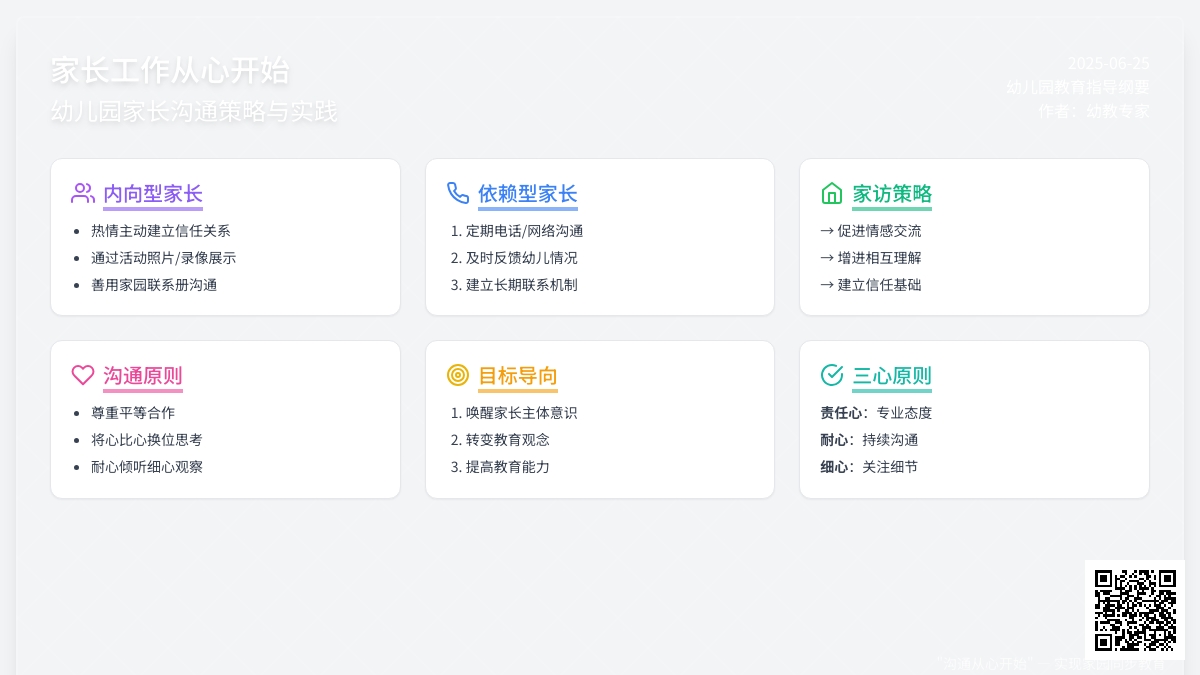Click the phone icon beside 依赖型家长
1200x675 pixels.
(x=458, y=193)
